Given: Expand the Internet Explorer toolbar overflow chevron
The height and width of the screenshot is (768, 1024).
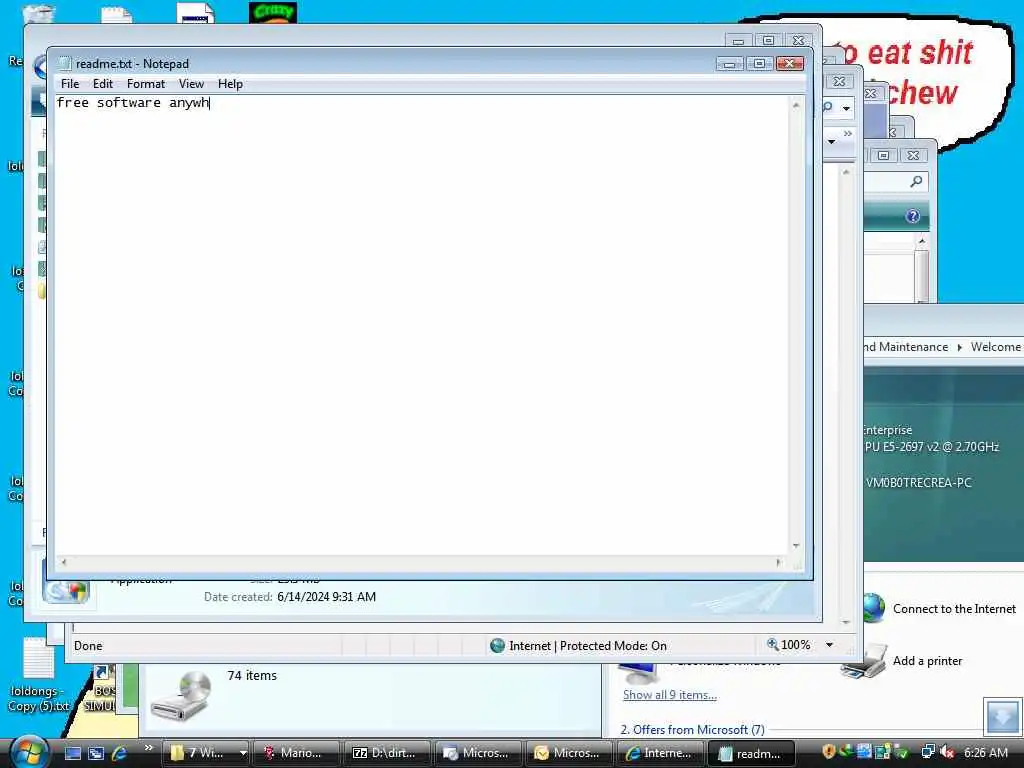Looking at the screenshot, I should (x=848, y=134).
